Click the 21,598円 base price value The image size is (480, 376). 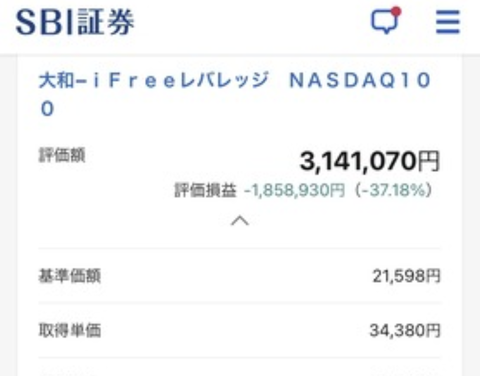click(x=406, y=276)
